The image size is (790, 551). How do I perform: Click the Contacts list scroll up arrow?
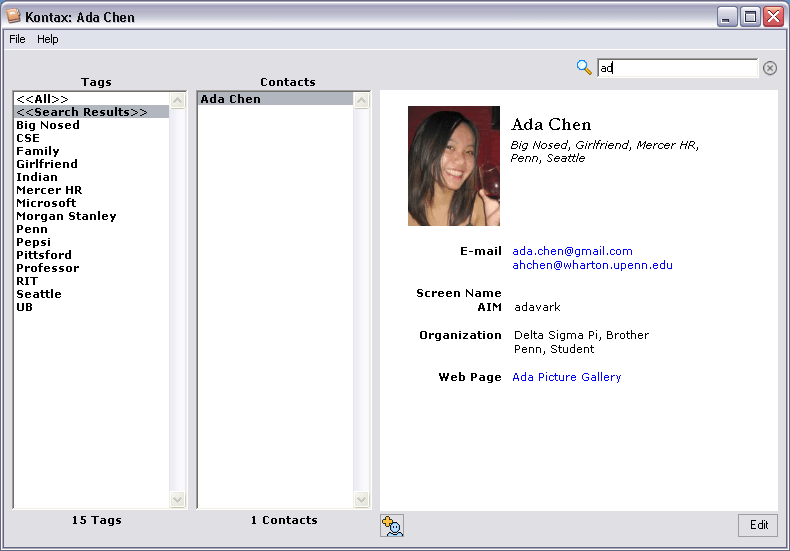point(361,101)
